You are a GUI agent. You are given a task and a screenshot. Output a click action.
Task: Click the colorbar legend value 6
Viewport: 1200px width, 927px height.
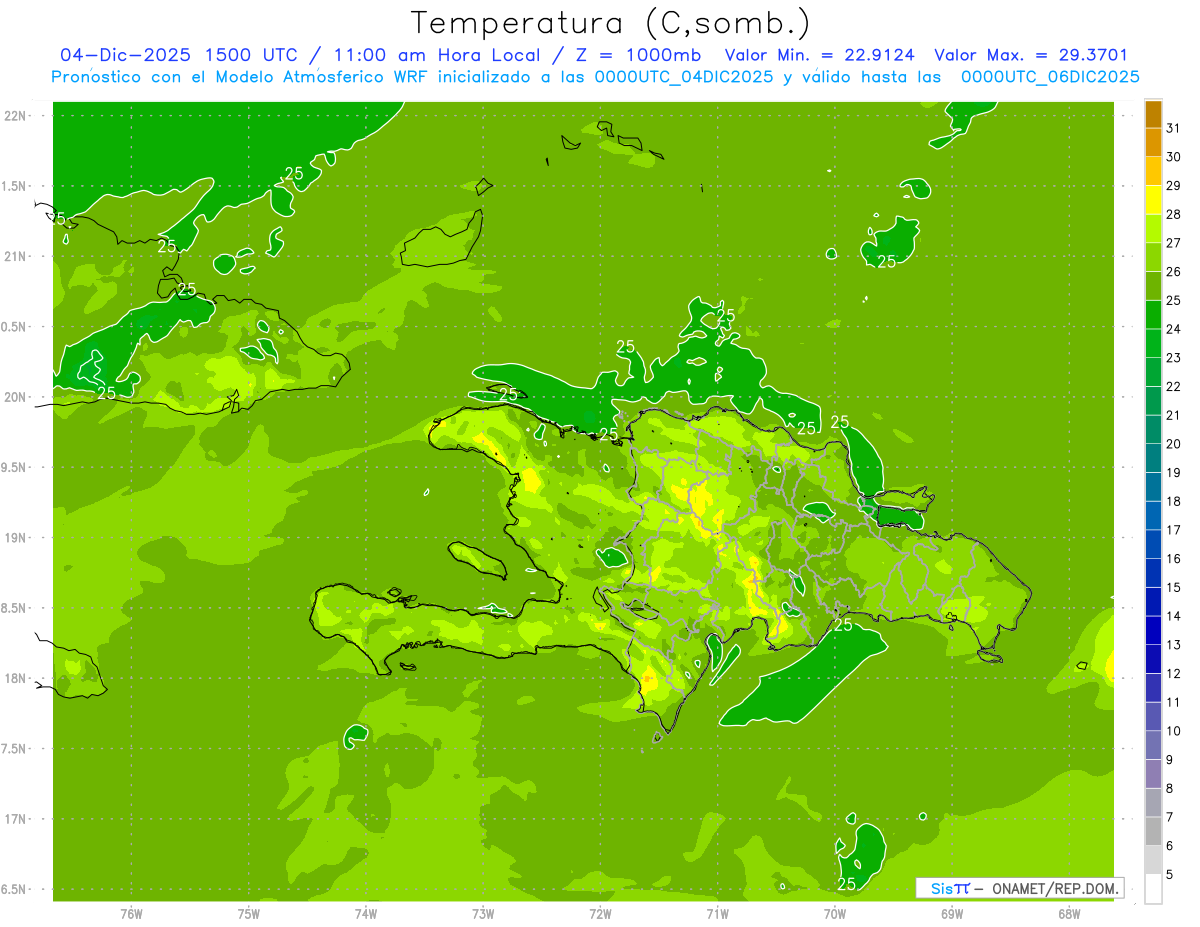(1170, 846)
